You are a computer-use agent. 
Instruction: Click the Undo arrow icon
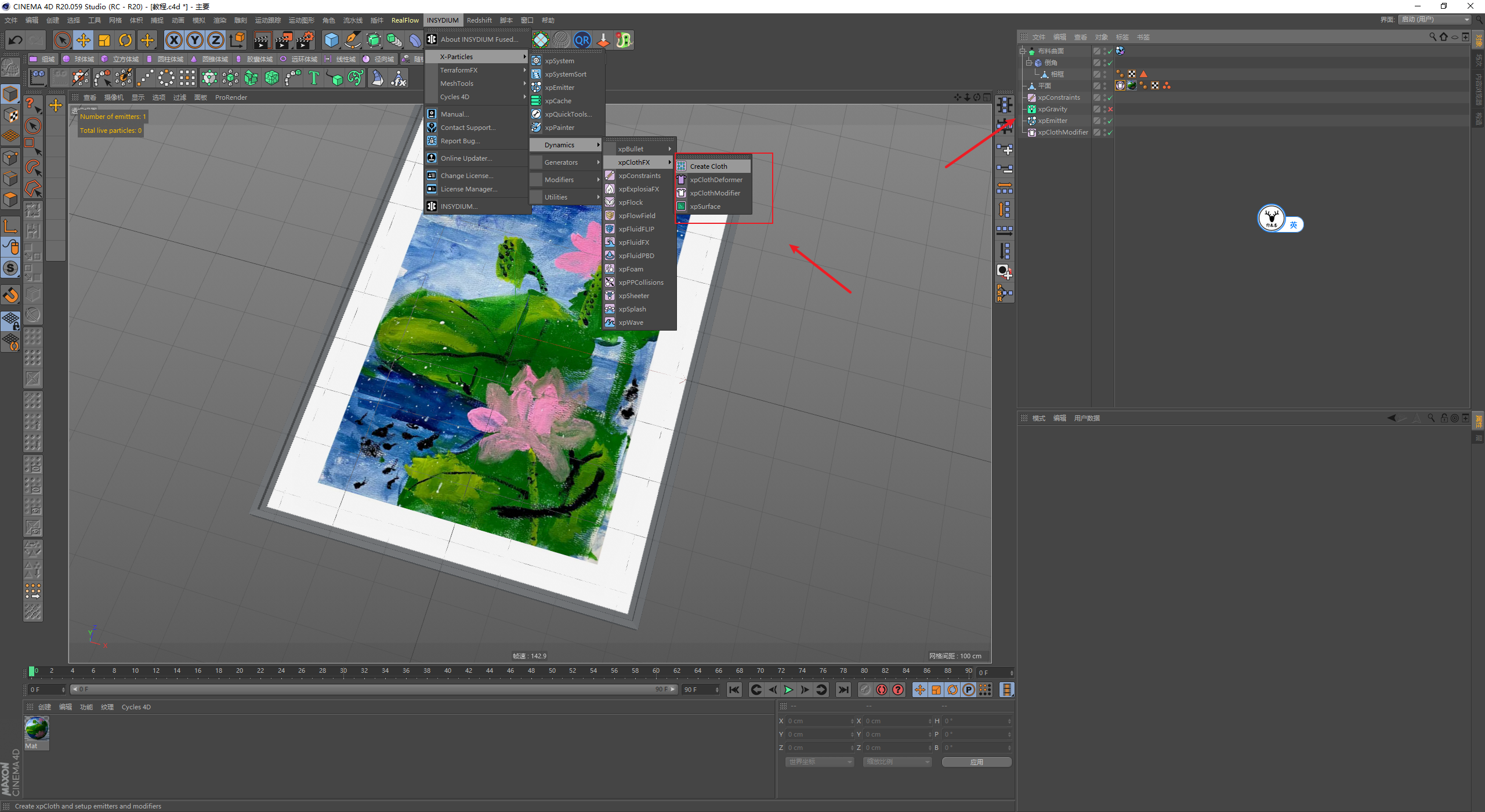[16, 40]
